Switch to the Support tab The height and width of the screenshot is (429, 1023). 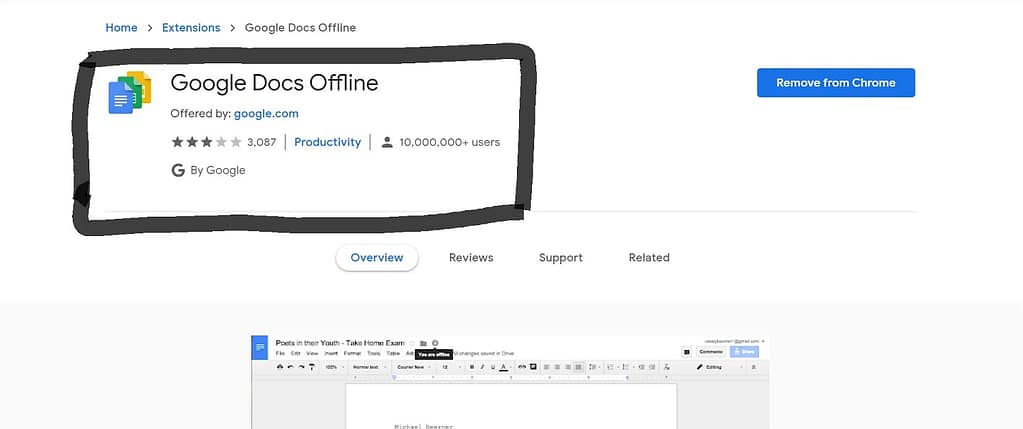pos(560,257)
